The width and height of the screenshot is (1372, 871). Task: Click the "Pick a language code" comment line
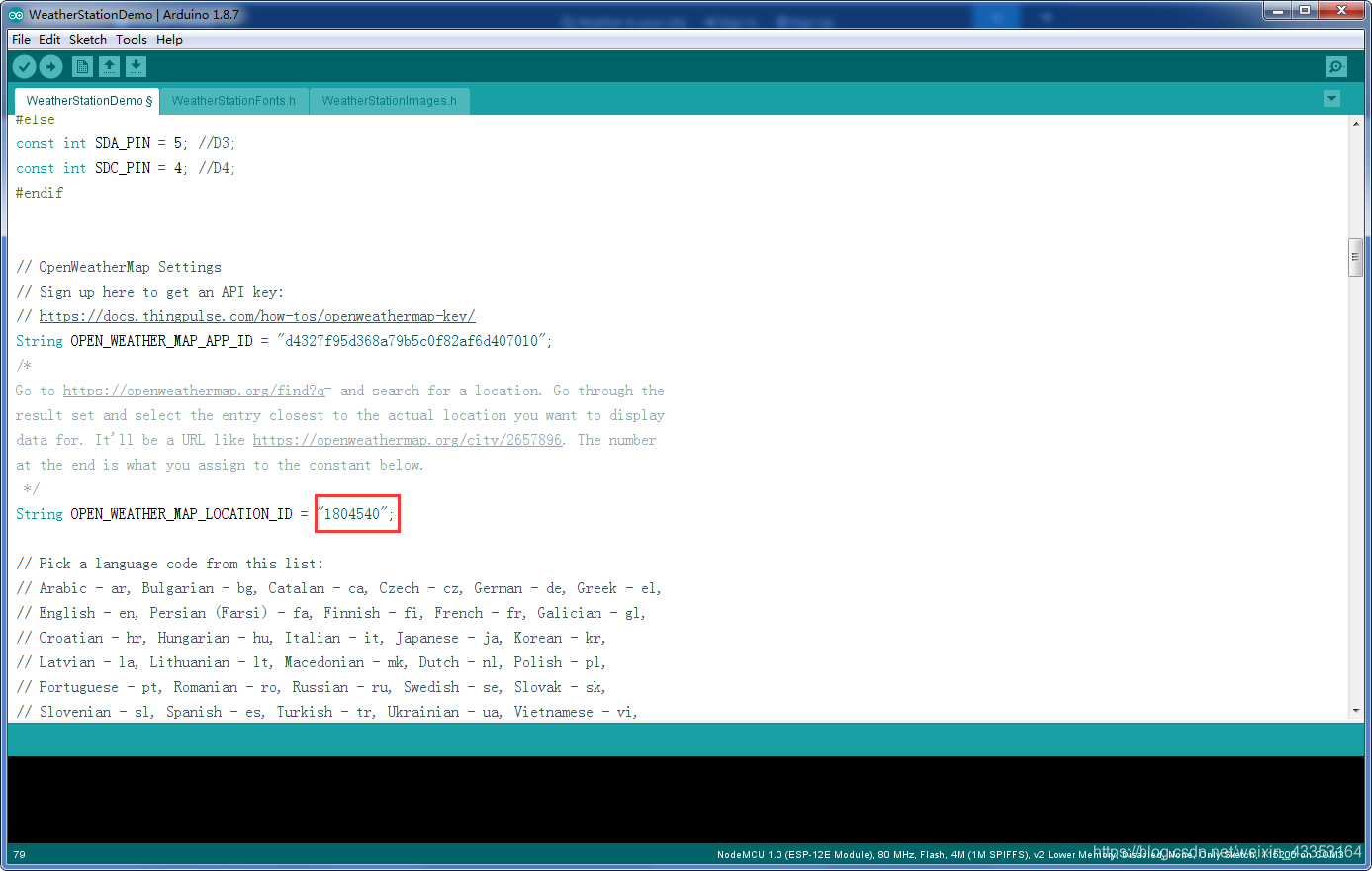pyautogui.click(x=169, y=564)
